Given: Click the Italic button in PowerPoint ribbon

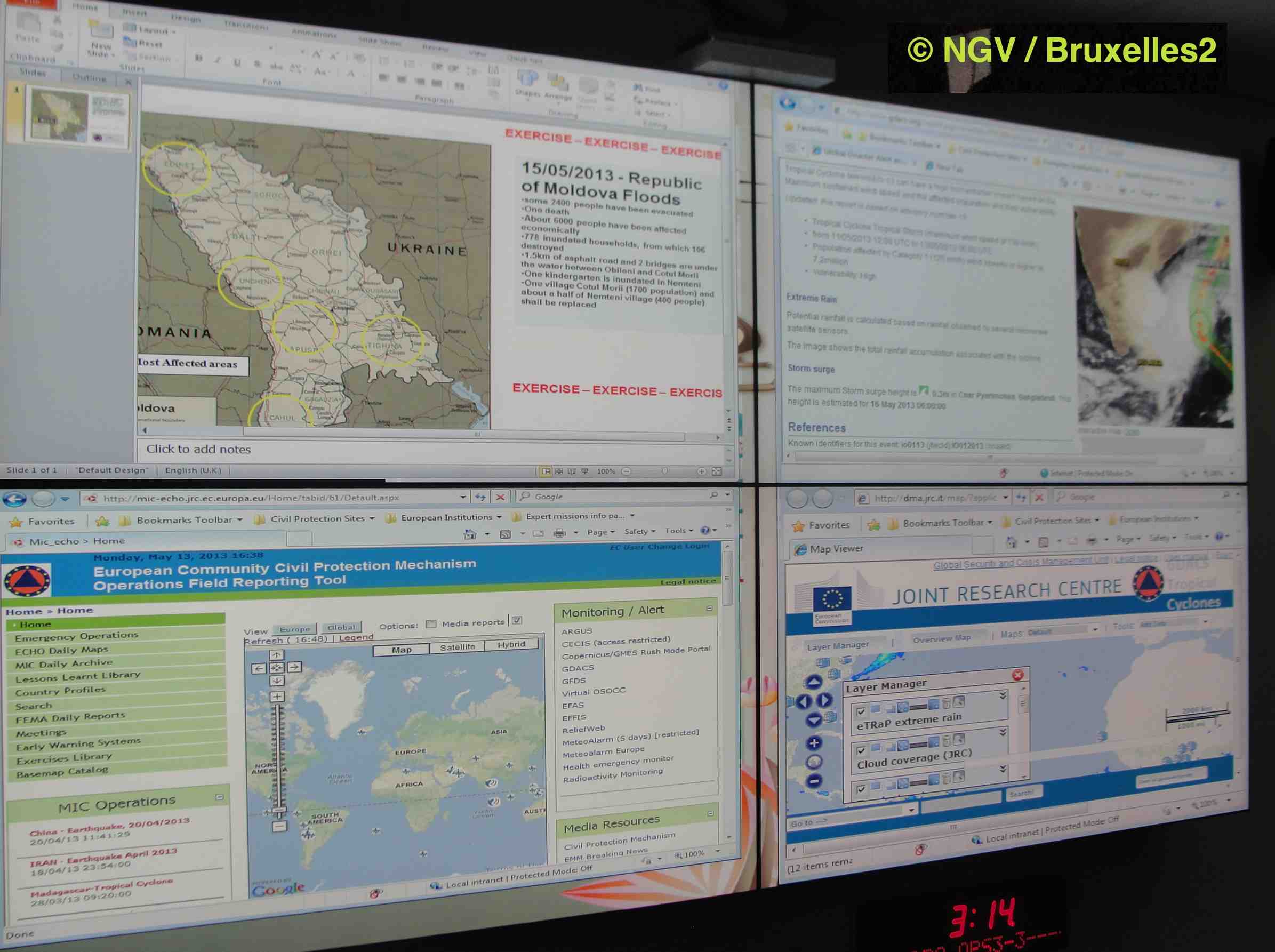Looking at the screenshot, I should coord(218,60).
